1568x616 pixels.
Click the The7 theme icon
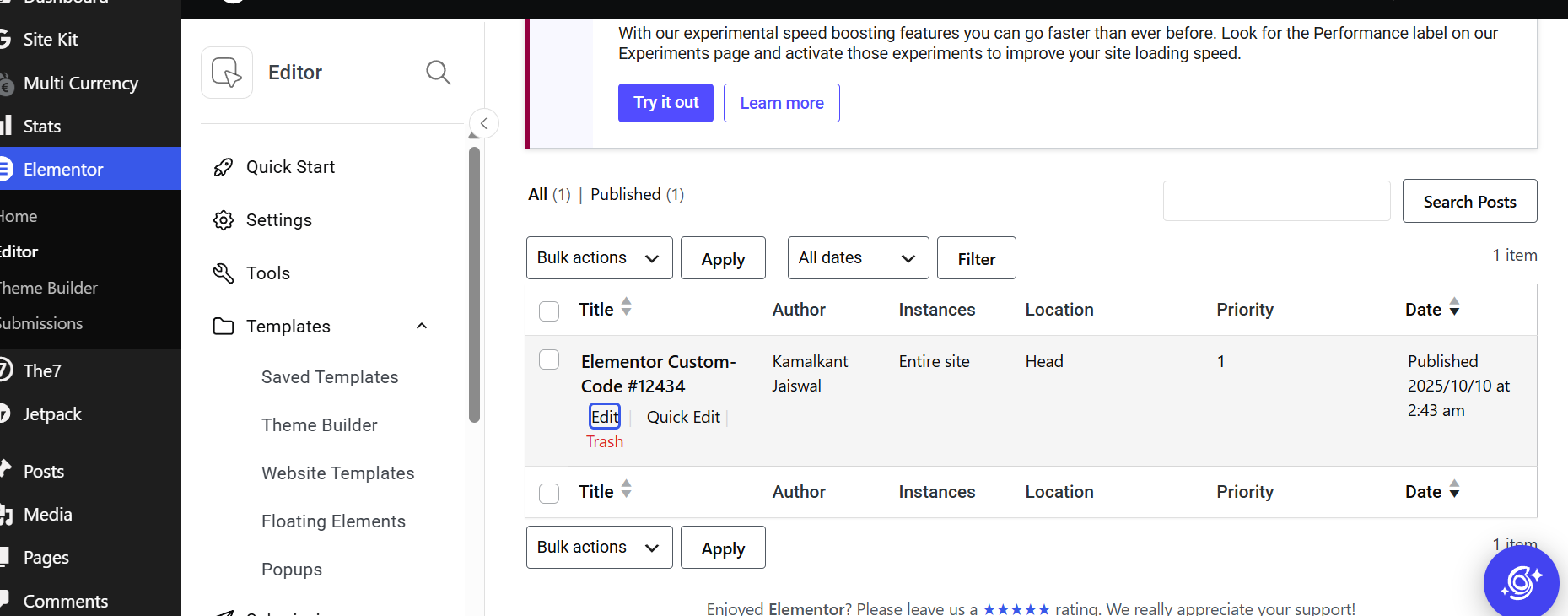[x=6, y=370]
